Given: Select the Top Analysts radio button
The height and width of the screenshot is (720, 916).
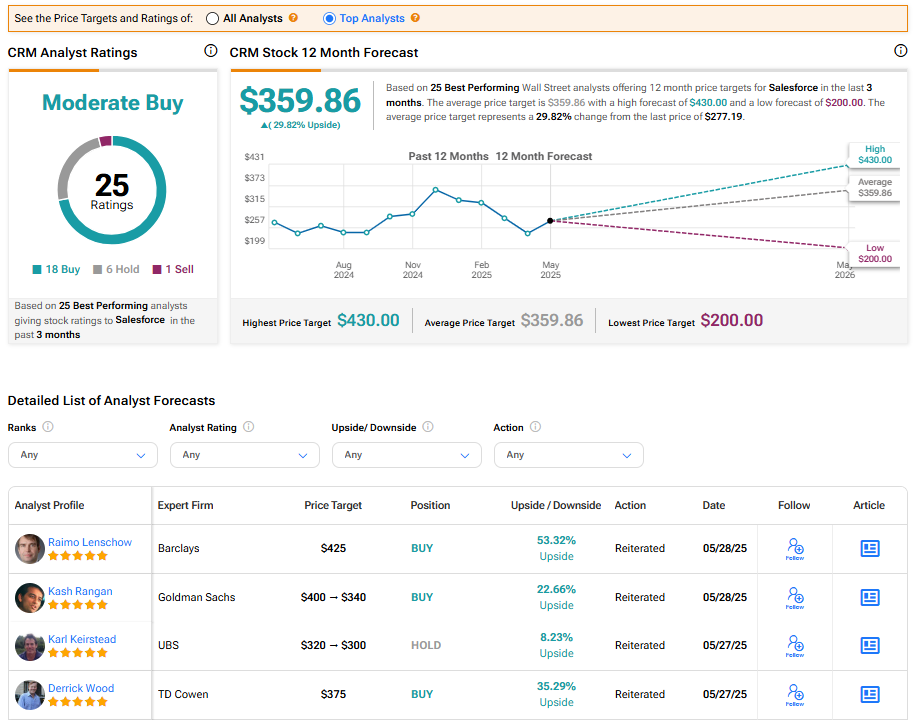Looking at the screenshot, I should click(329, 19).
